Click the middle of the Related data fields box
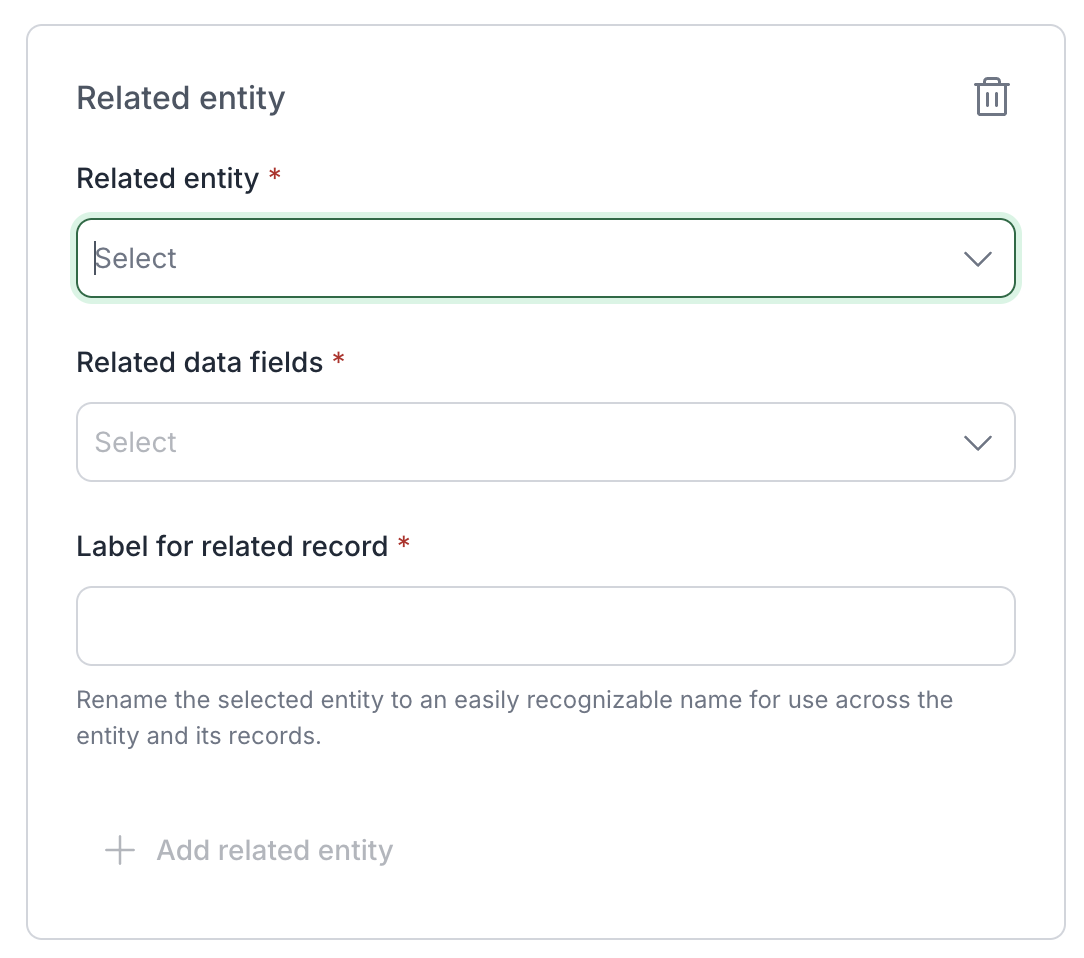The height and width of the screenshot is (958, 1084). coord(545,442)
